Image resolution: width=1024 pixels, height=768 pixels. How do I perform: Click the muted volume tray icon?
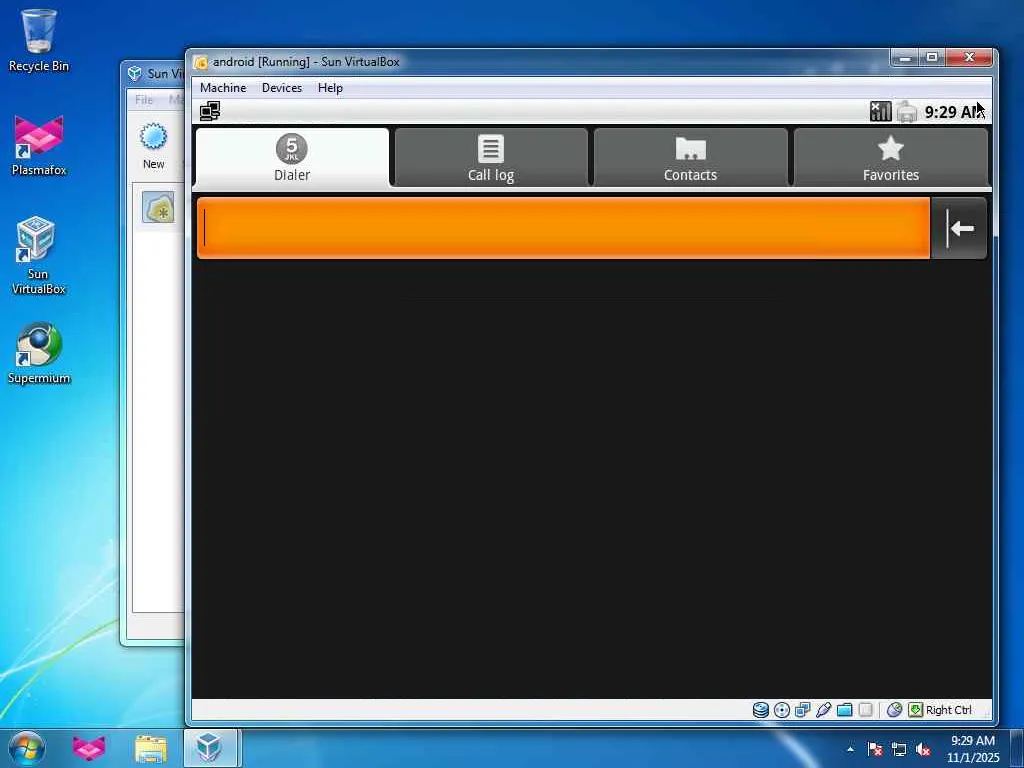click(923, 749)
